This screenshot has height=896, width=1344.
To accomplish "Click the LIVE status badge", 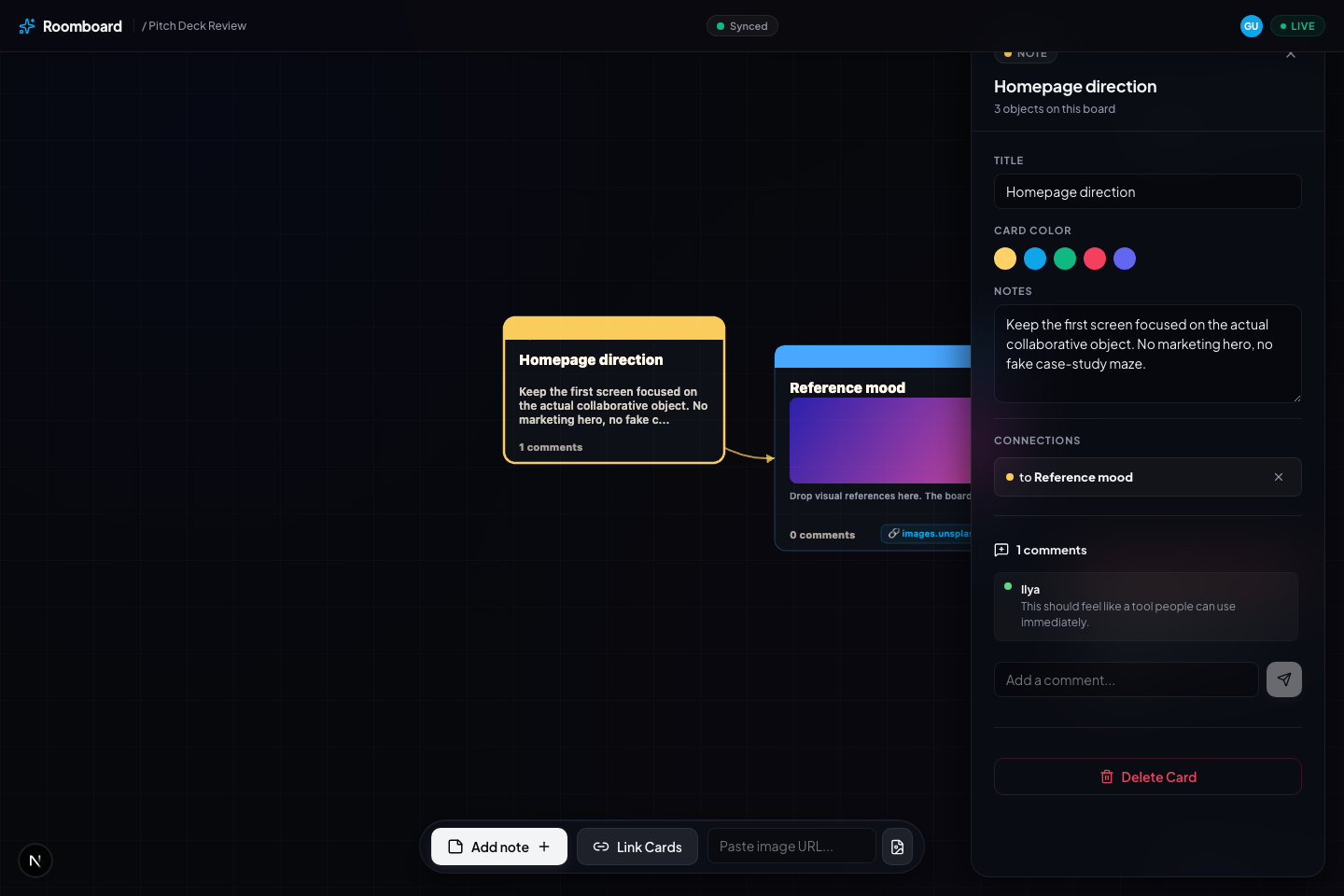I will [1297, 26].
